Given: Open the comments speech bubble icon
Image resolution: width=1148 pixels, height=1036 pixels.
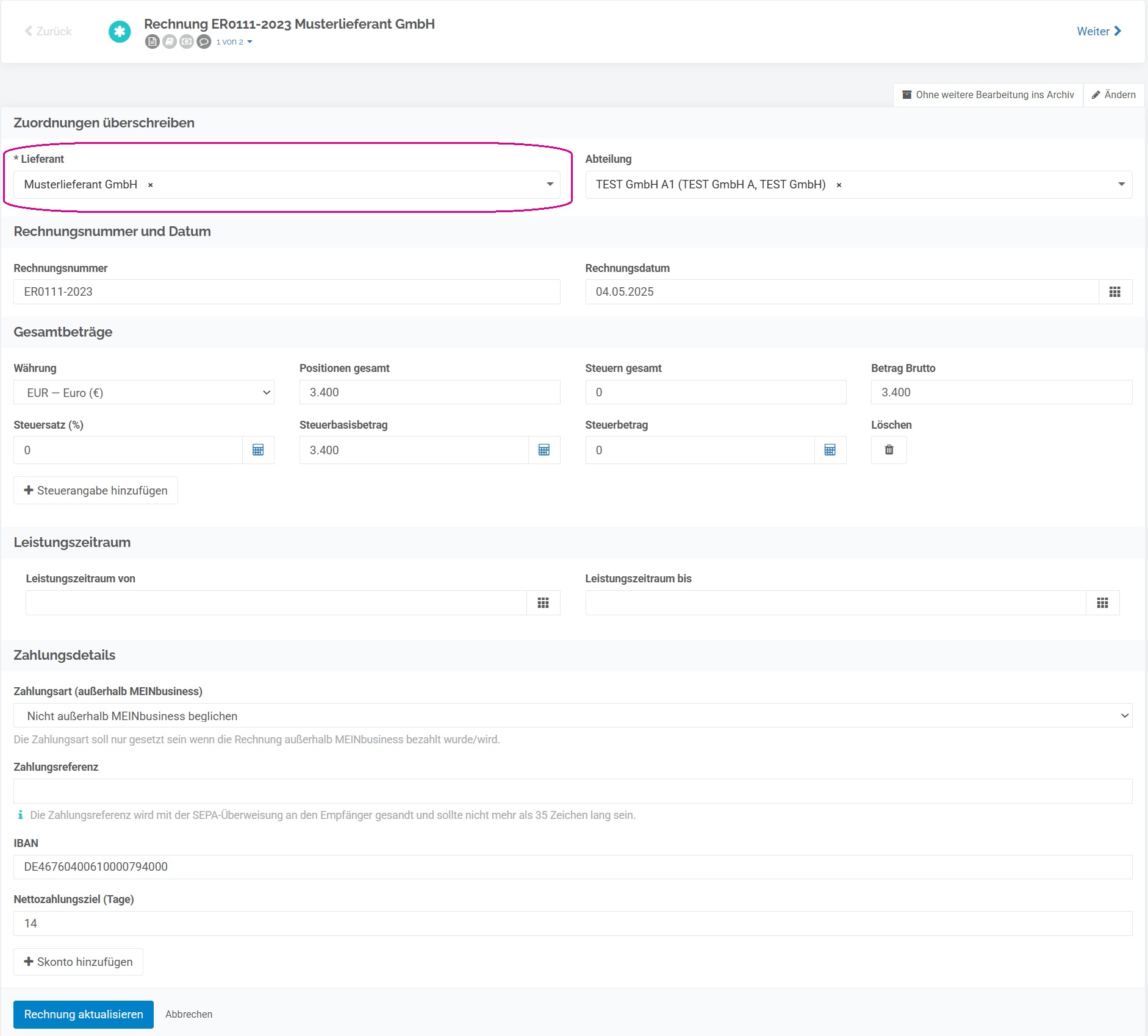Looking at the screenshot, I should (204, 41).
